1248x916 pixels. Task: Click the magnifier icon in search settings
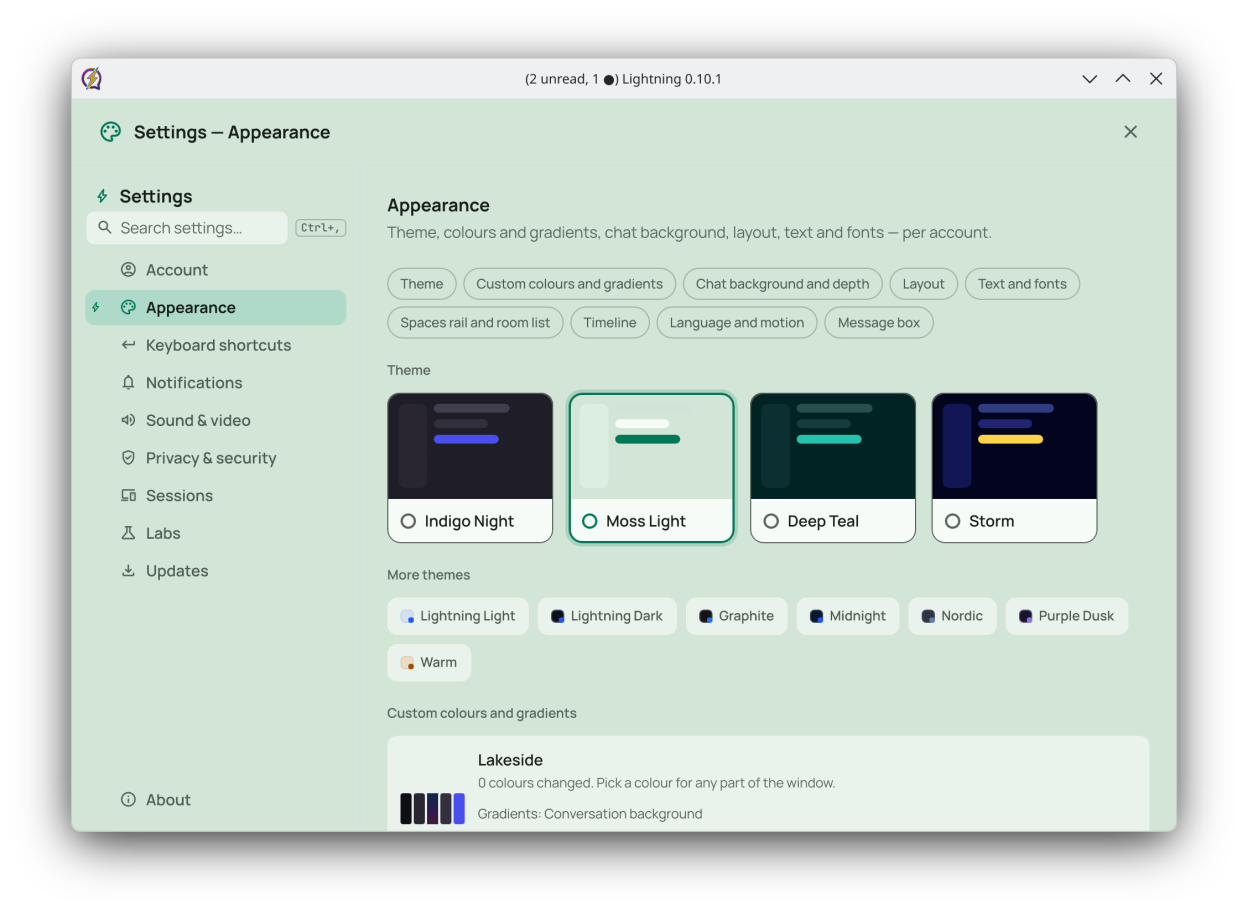click(x=105, y=228)
